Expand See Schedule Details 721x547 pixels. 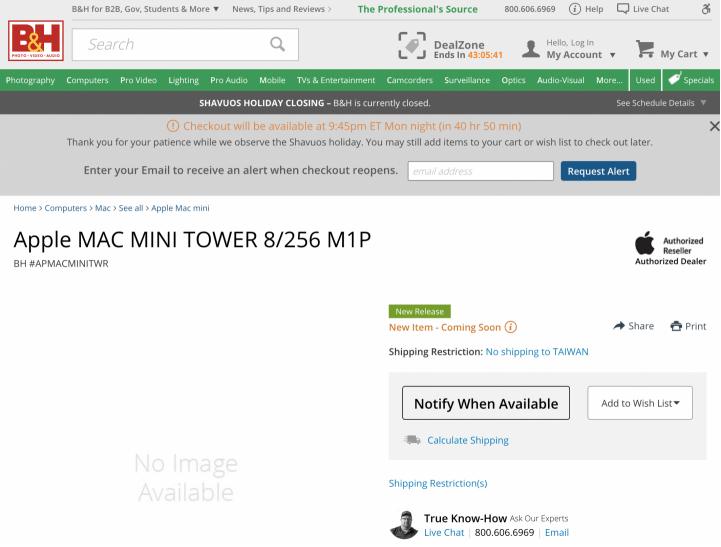[661, 103]
